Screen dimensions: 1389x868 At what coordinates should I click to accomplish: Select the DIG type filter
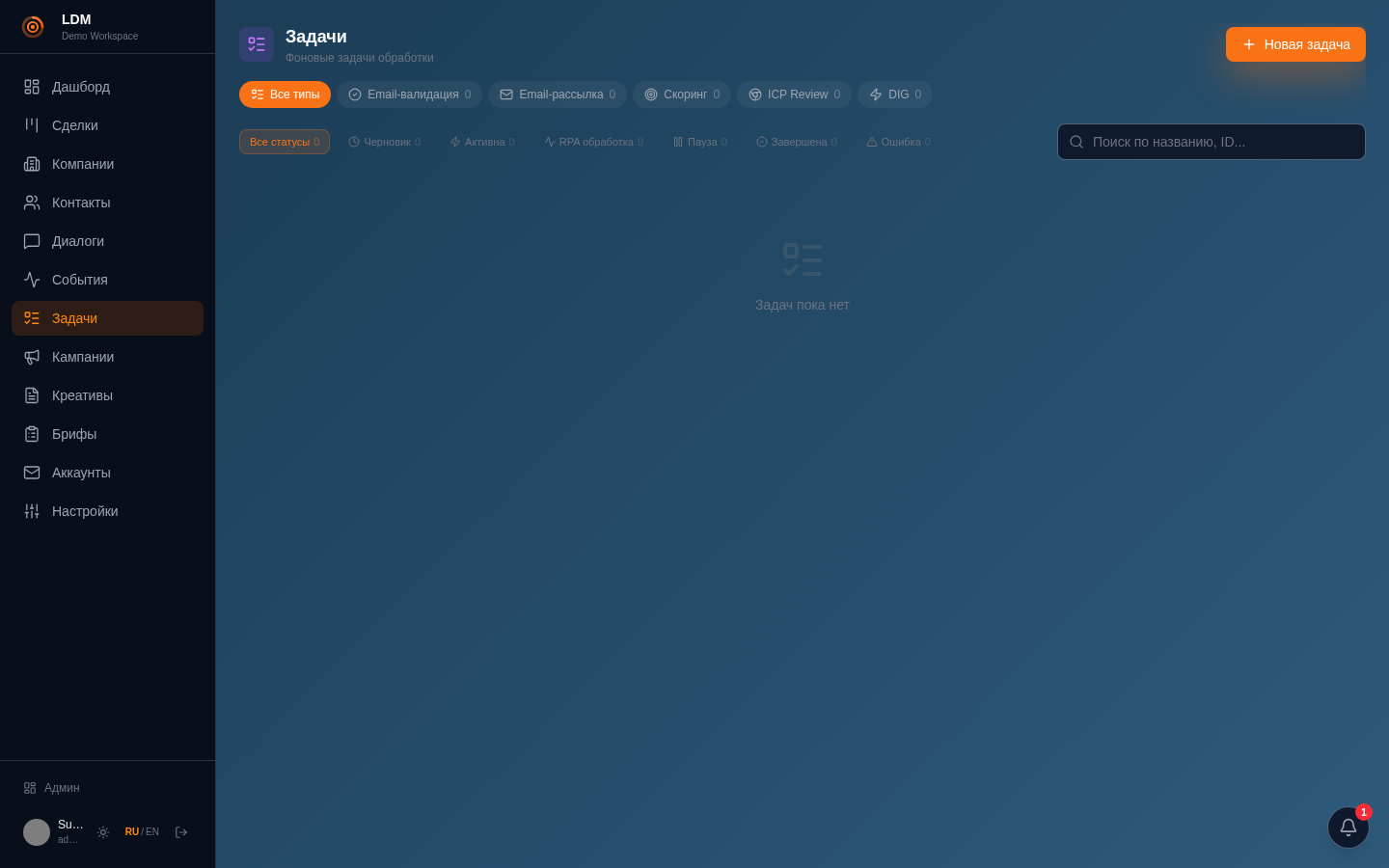click(895, 95)
